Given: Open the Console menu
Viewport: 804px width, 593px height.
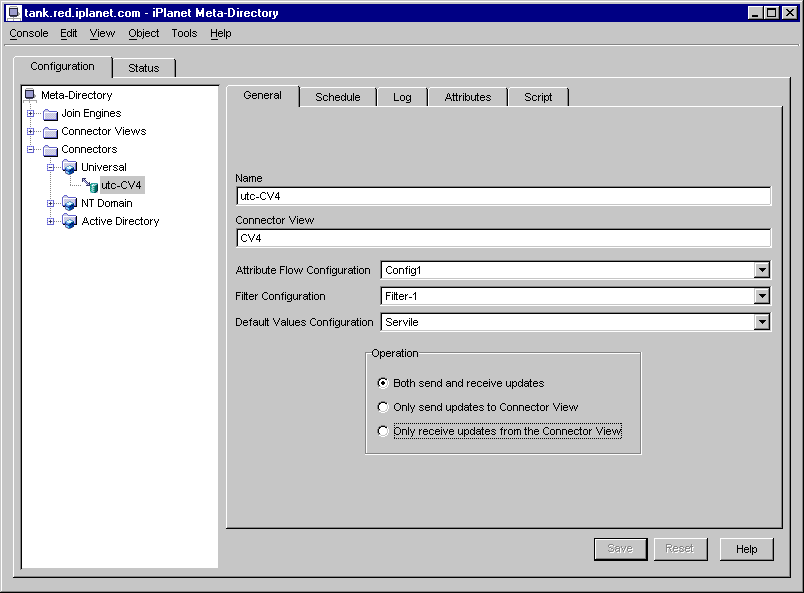Looking at the screenshot, I should pos(29,33).
